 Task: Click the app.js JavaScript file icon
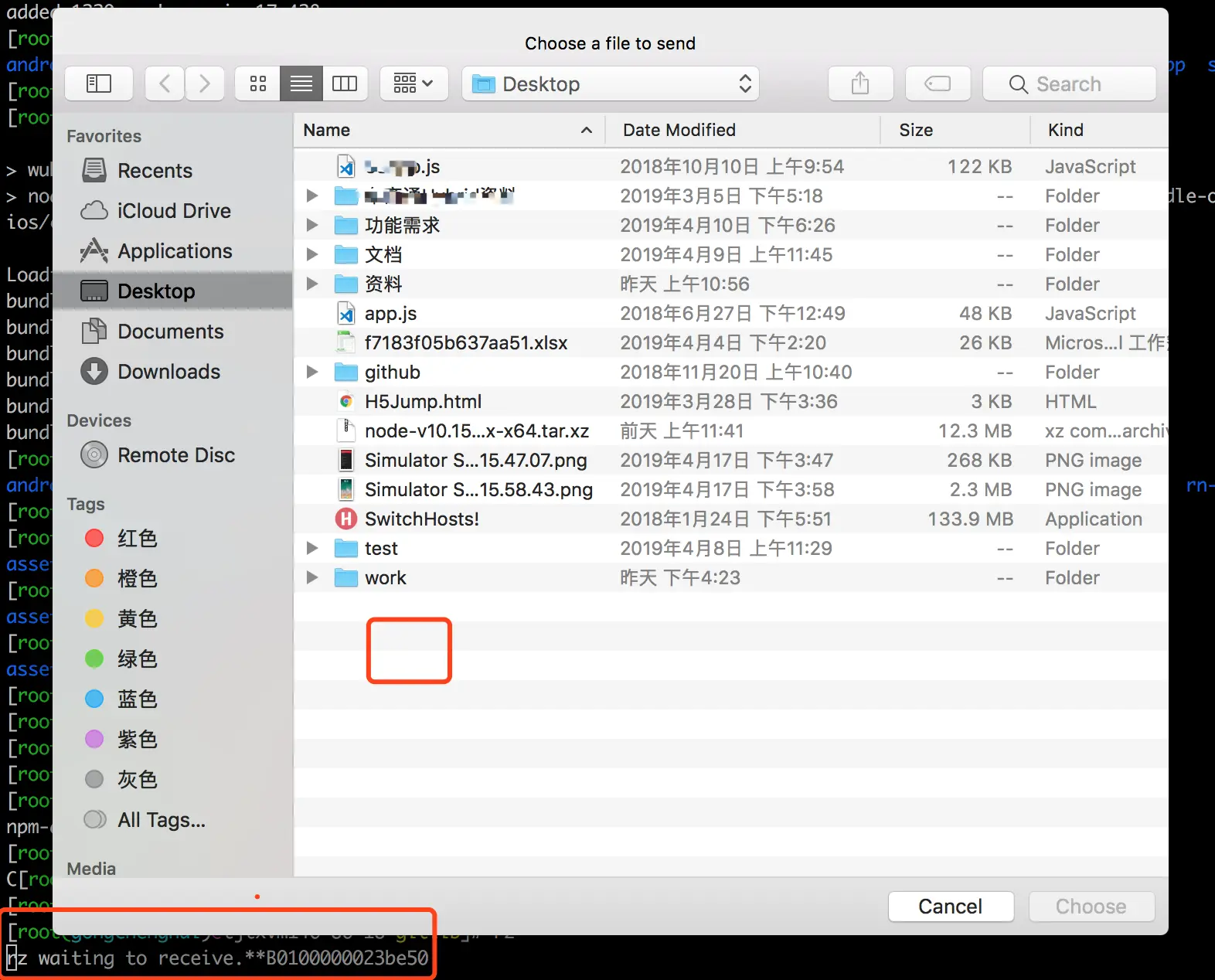click(346, 314)
